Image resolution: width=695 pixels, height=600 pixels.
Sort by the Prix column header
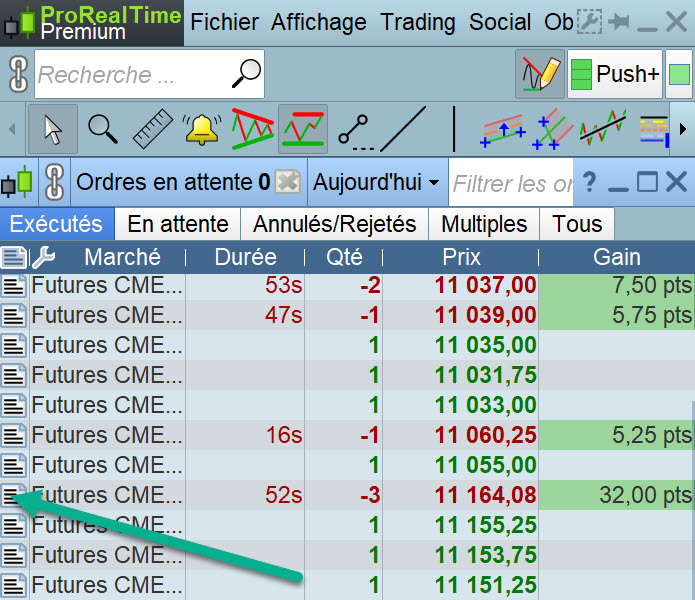coord(461,257)
